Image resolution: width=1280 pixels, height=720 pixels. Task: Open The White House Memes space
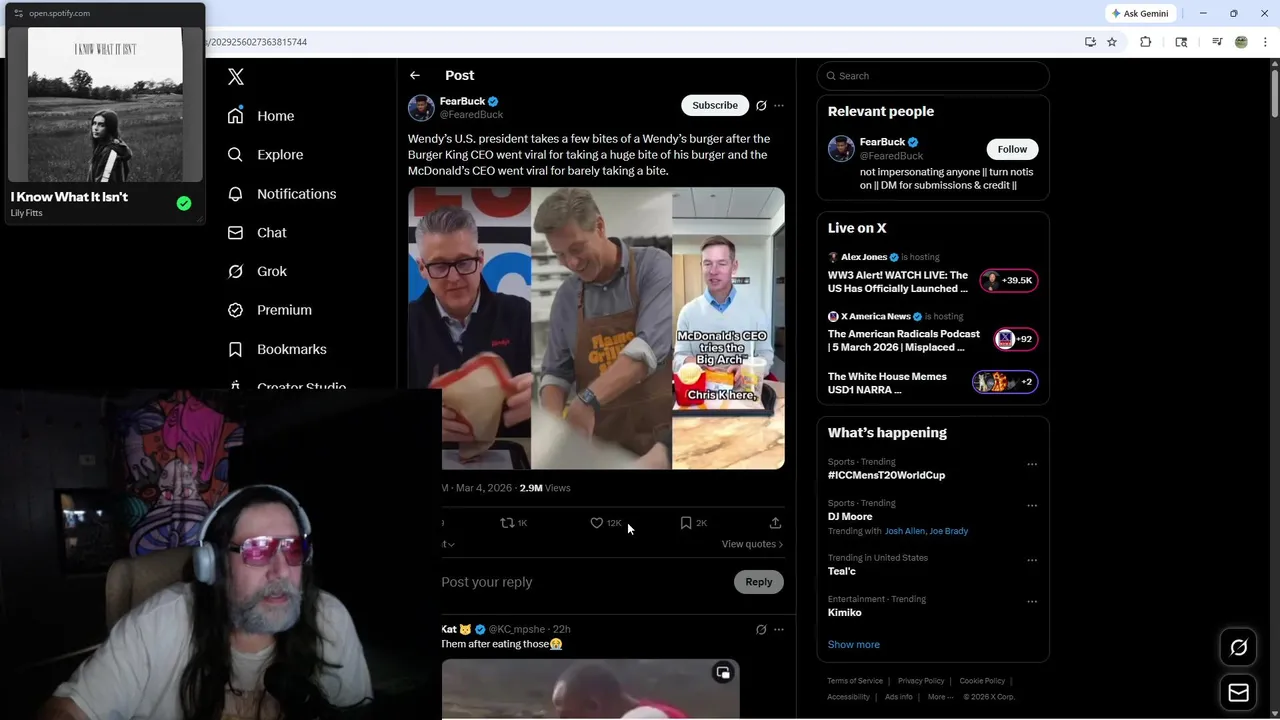933,383
